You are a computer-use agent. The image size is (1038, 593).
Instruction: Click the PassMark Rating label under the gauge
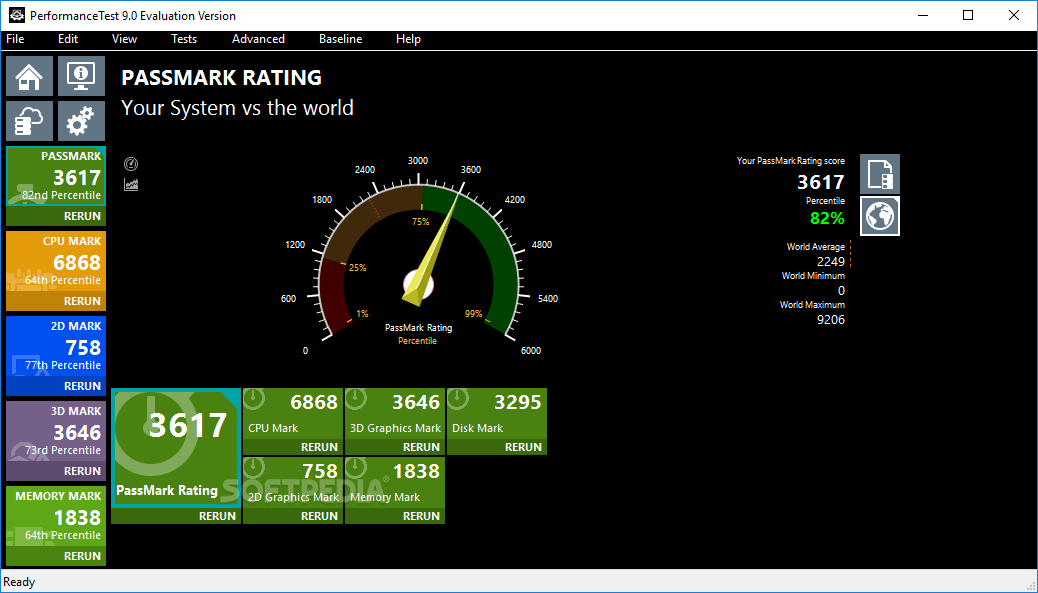tap(418, 328)
